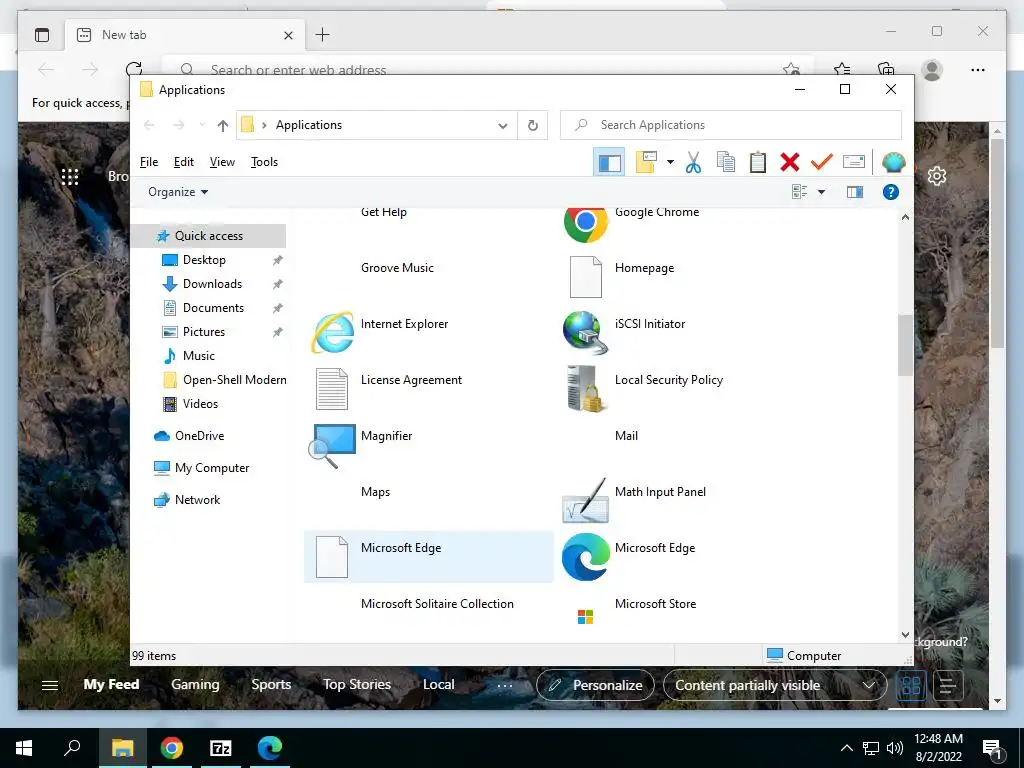Click the Email toolbar icon
Viewport: 1024px width, 768px height.
coord(854,161)
